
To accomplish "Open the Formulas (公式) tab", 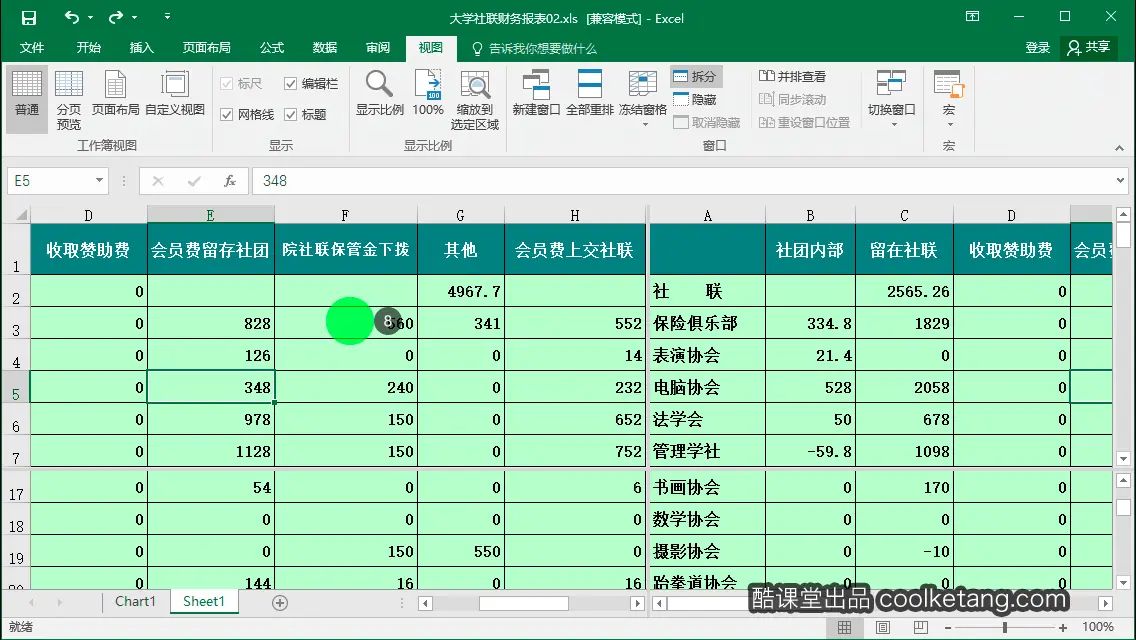I will (x=272, y=48).
